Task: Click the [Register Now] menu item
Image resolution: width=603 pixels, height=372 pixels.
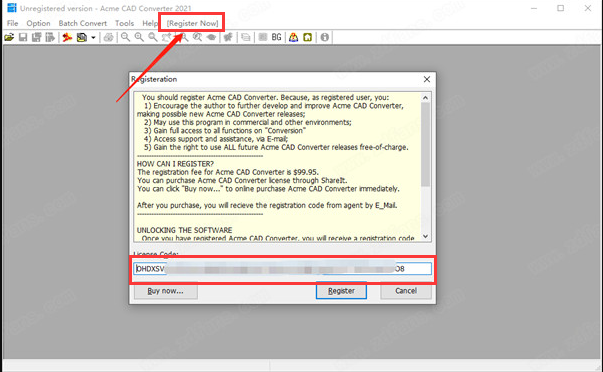Action: [x=192, y=23]
